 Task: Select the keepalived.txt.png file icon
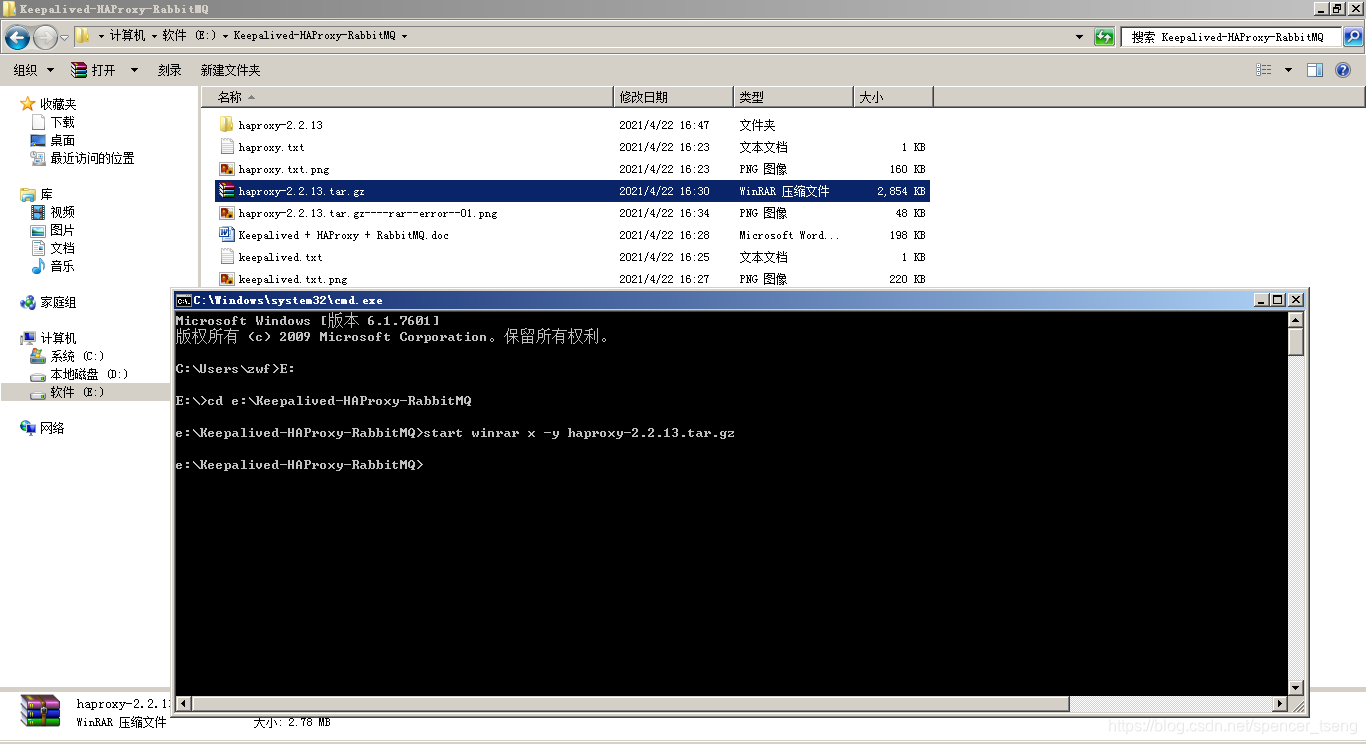pos(226,279)
